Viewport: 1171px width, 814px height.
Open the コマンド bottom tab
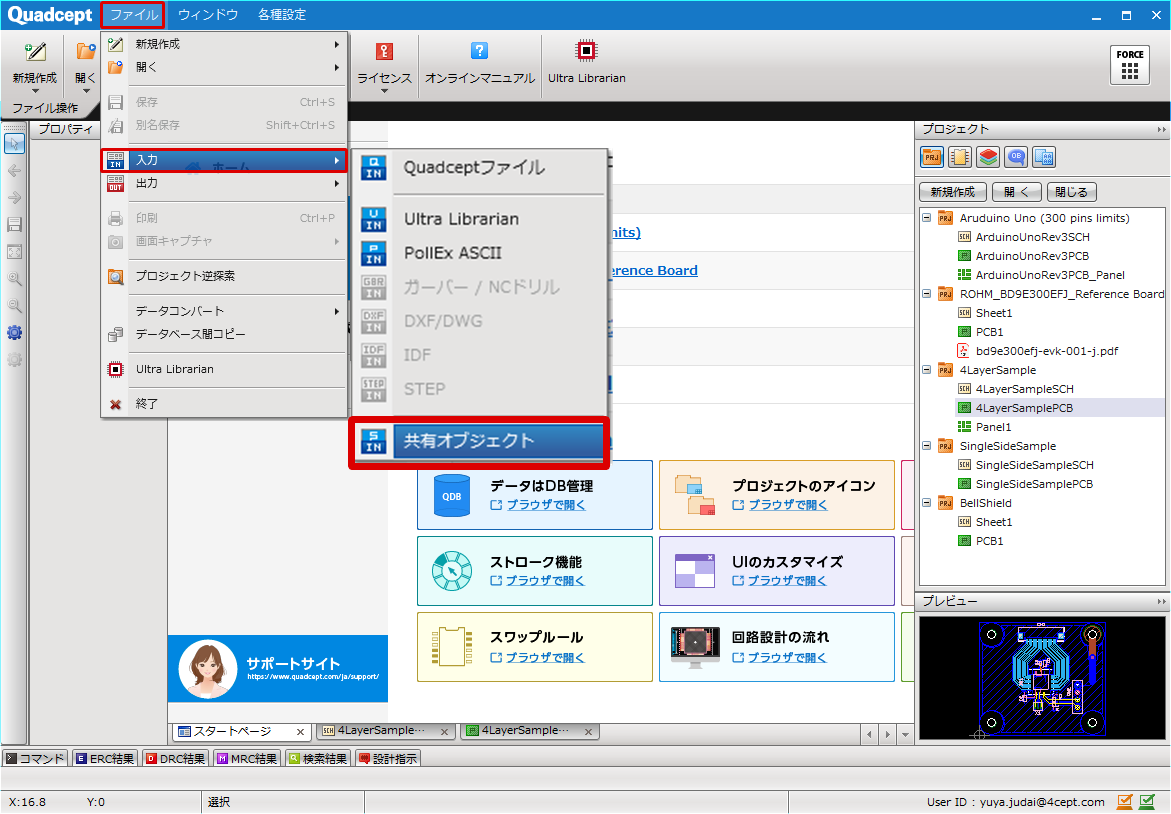click(x=35, y=759)
